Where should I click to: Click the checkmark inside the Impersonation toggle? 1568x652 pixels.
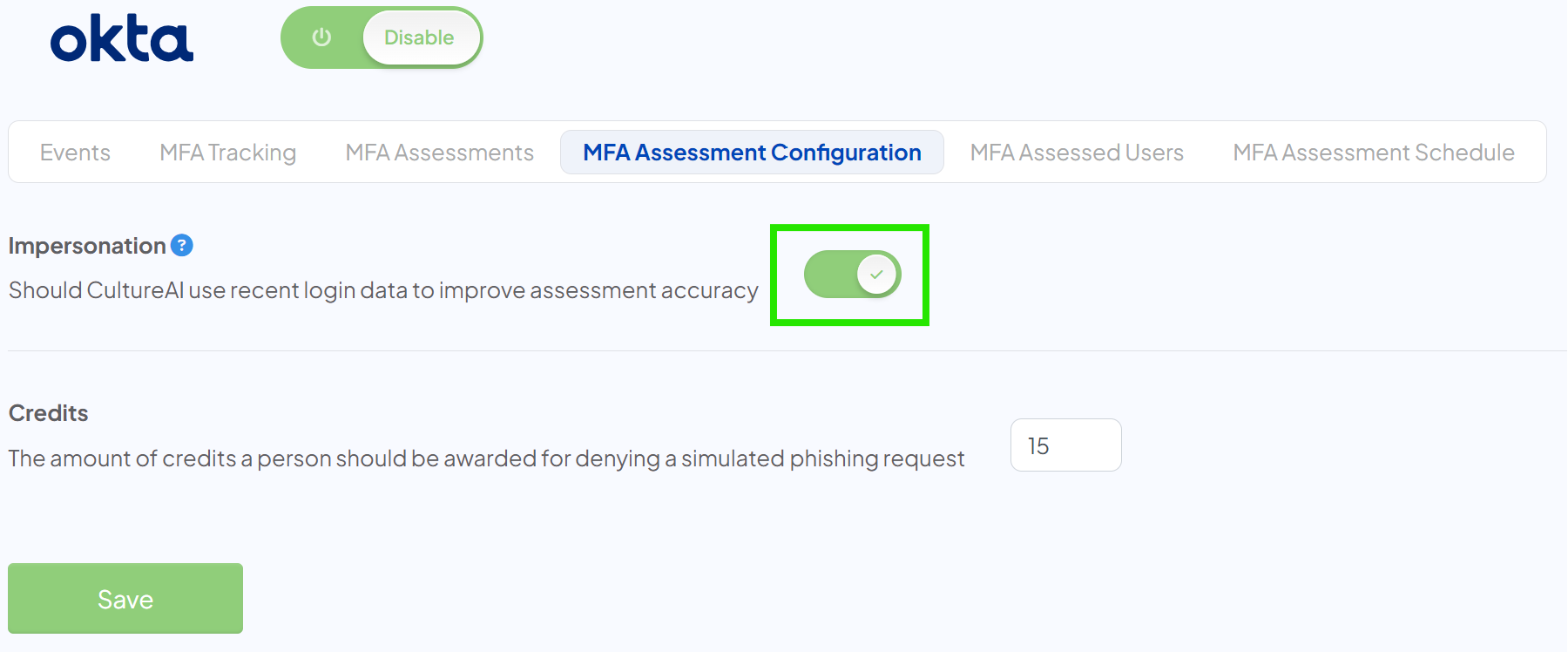click(x=877, y=274)
